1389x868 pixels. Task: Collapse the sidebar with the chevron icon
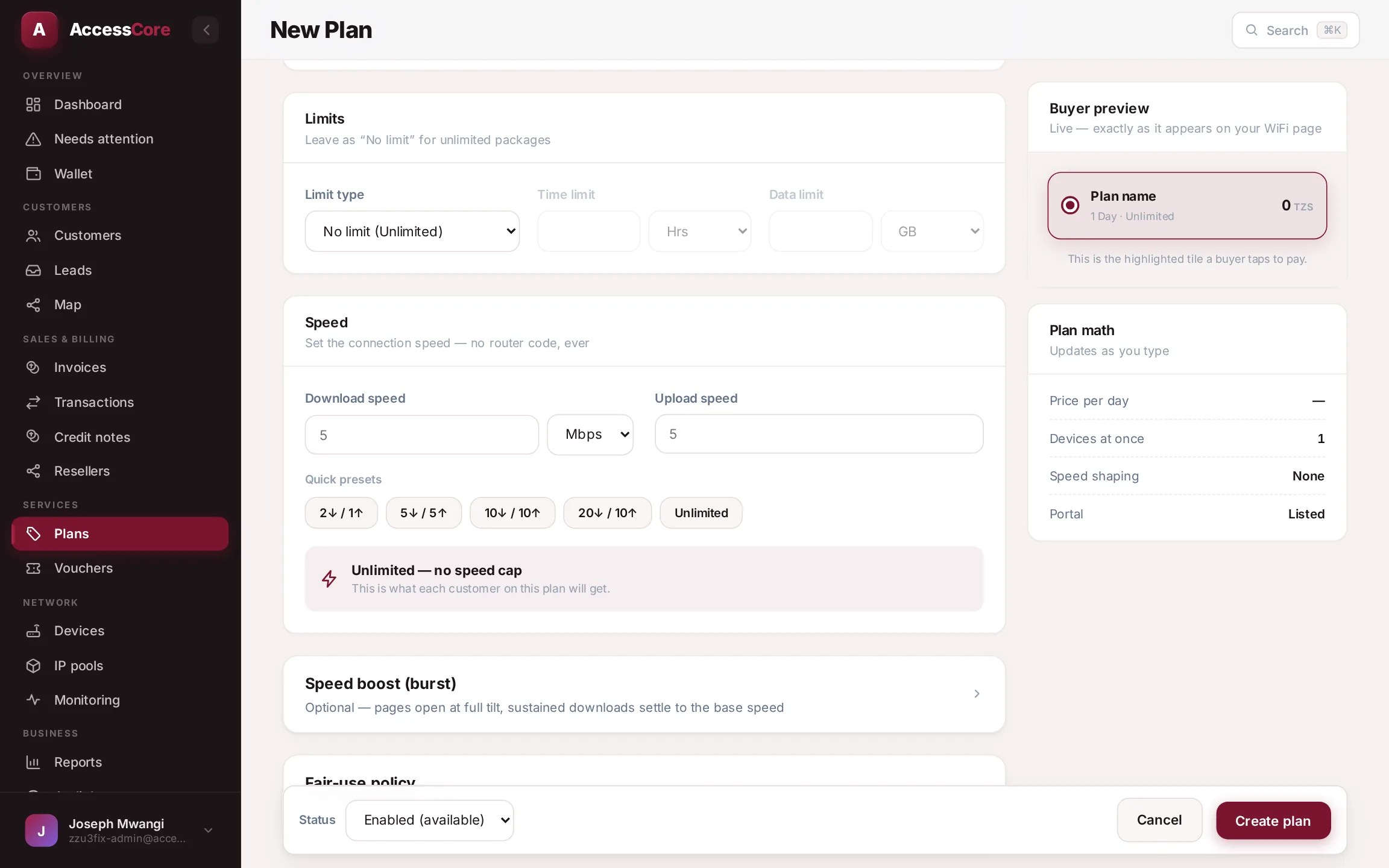tap(206, 30)
